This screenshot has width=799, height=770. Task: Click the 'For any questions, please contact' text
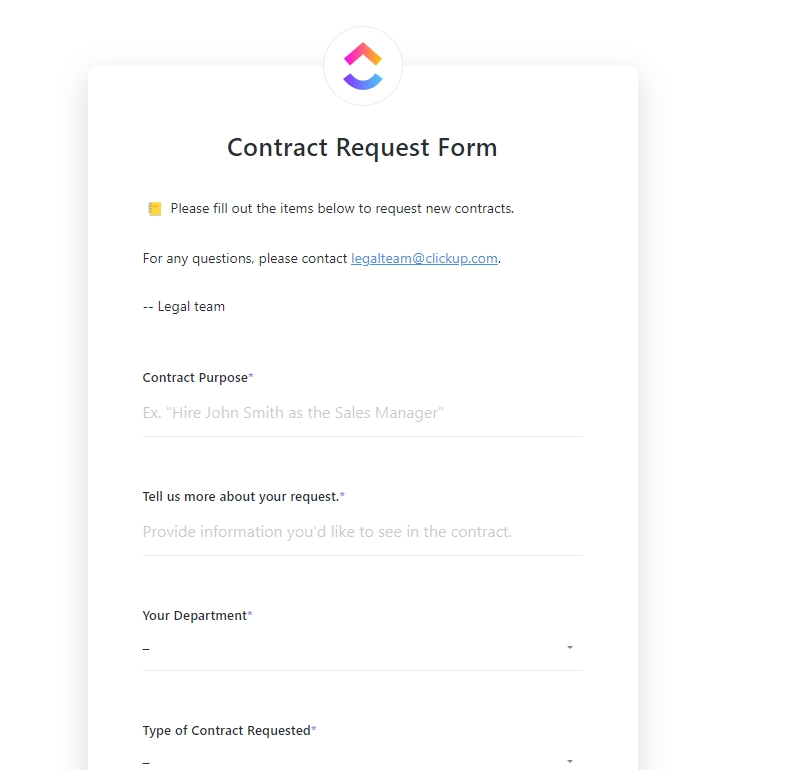tap(245, 258)
